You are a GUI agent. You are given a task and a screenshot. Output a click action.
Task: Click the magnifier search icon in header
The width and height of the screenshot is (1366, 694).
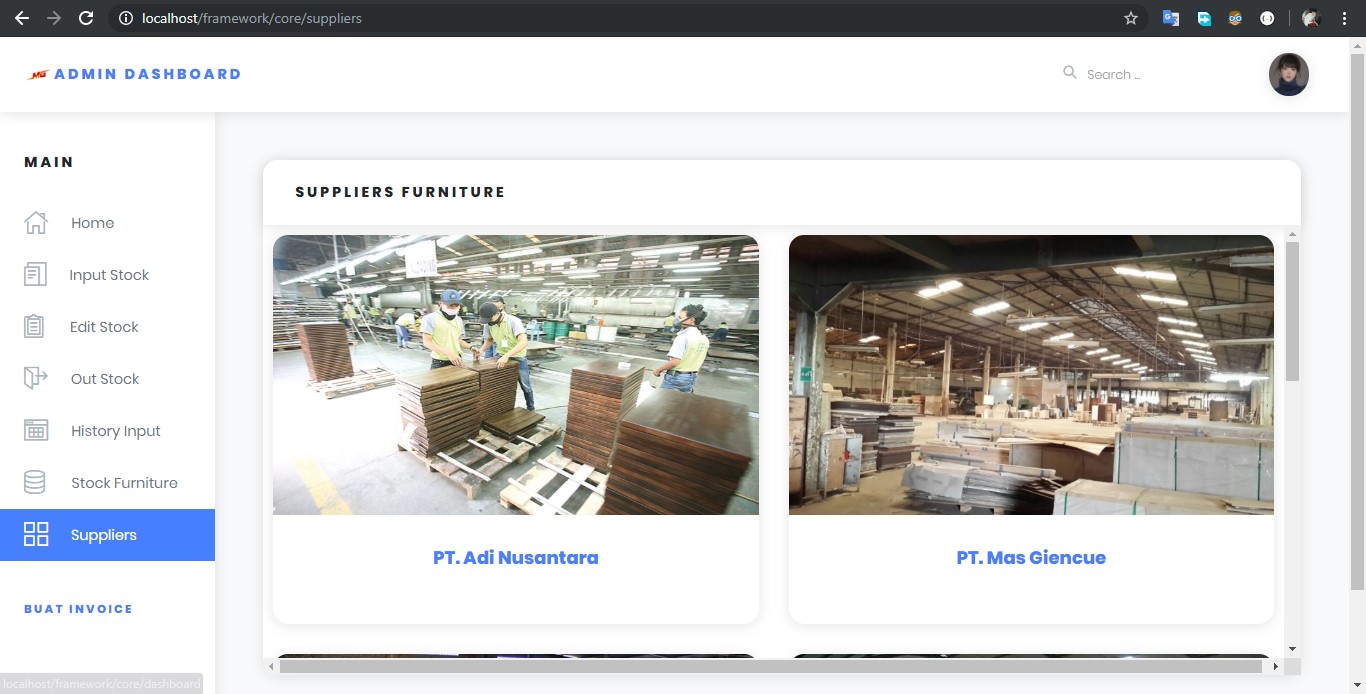point(1070,72)
